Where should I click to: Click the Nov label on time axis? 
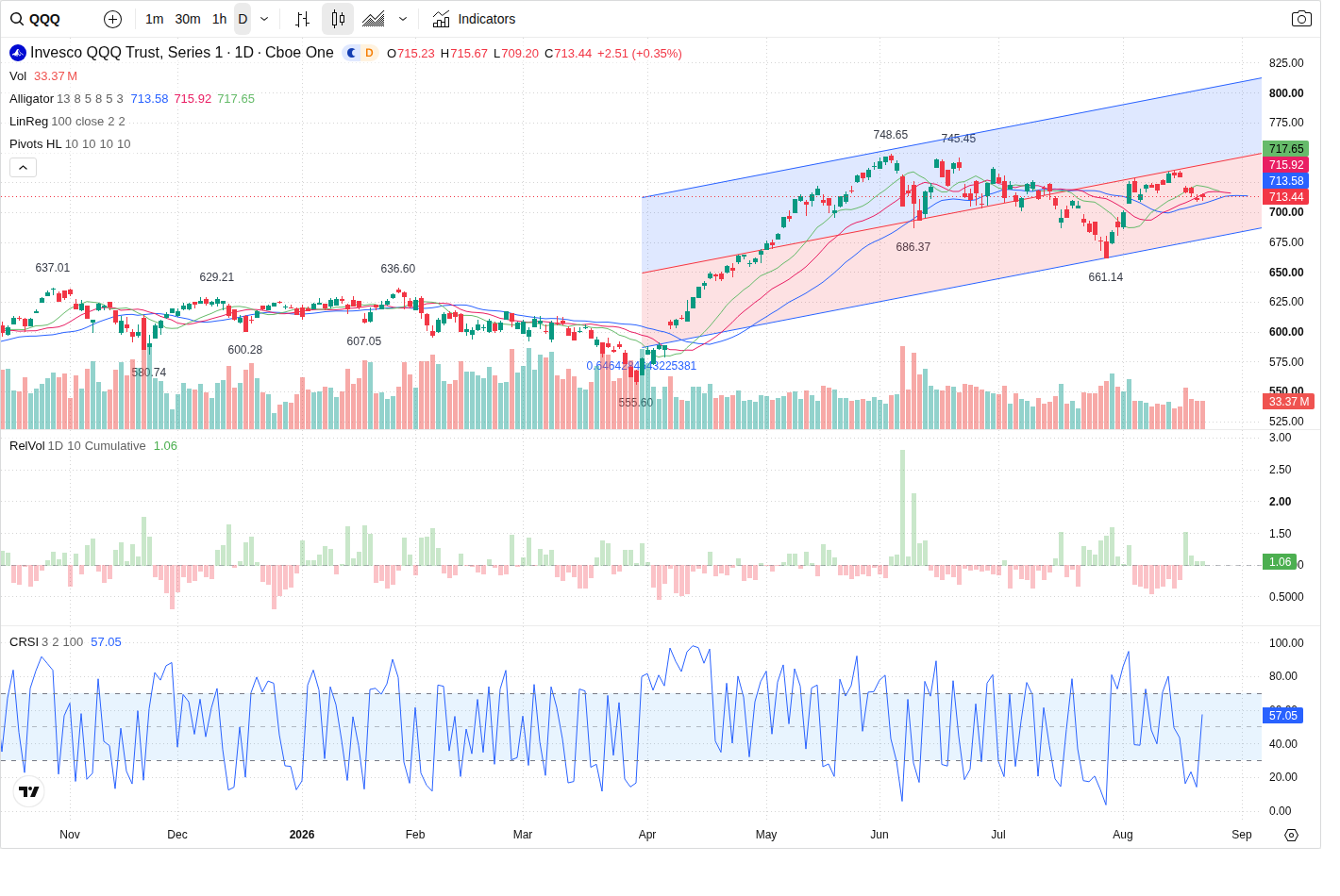pyautogui.click(x=70, y=835)
